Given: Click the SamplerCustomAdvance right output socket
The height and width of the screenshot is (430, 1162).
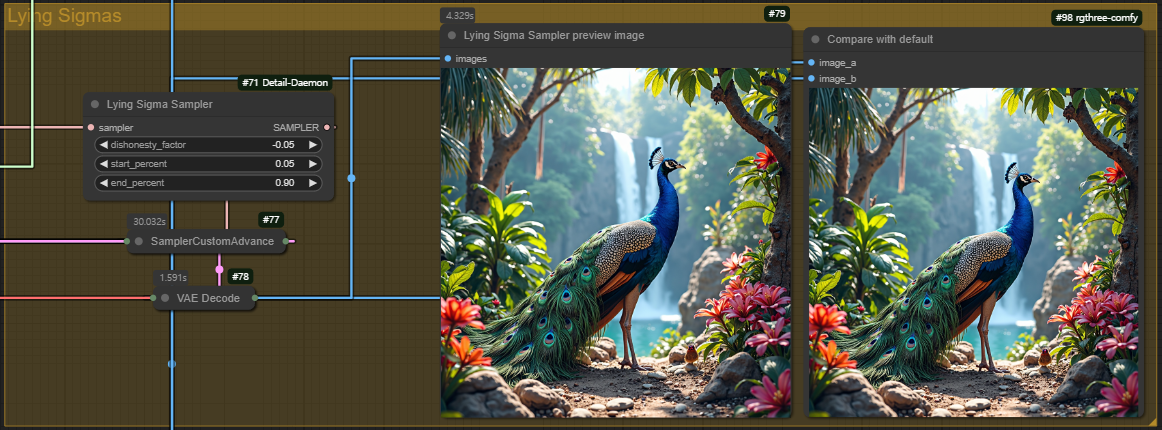Looking at the screenshot, I should [285, 241].
